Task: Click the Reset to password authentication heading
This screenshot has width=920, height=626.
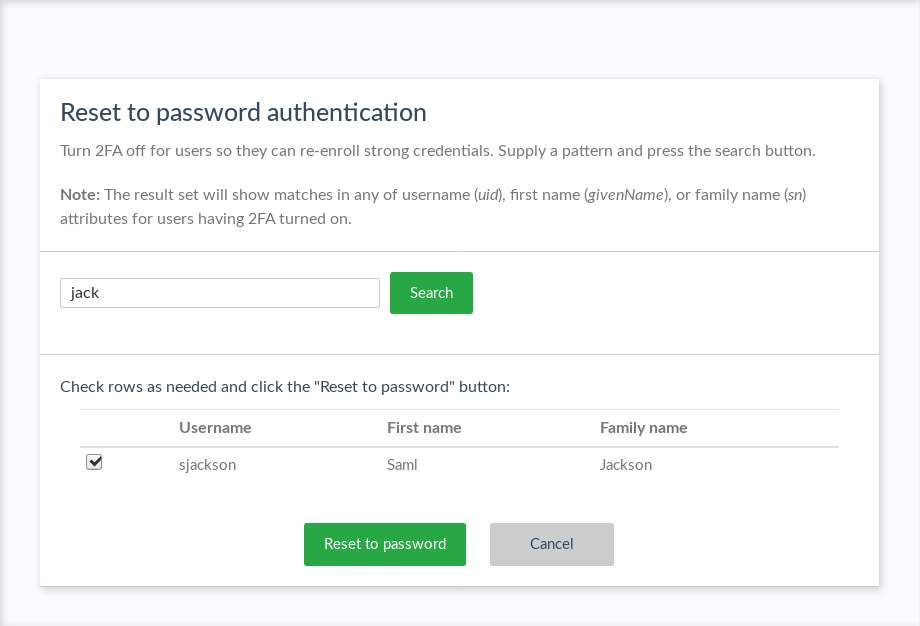Action: point(243,112)
